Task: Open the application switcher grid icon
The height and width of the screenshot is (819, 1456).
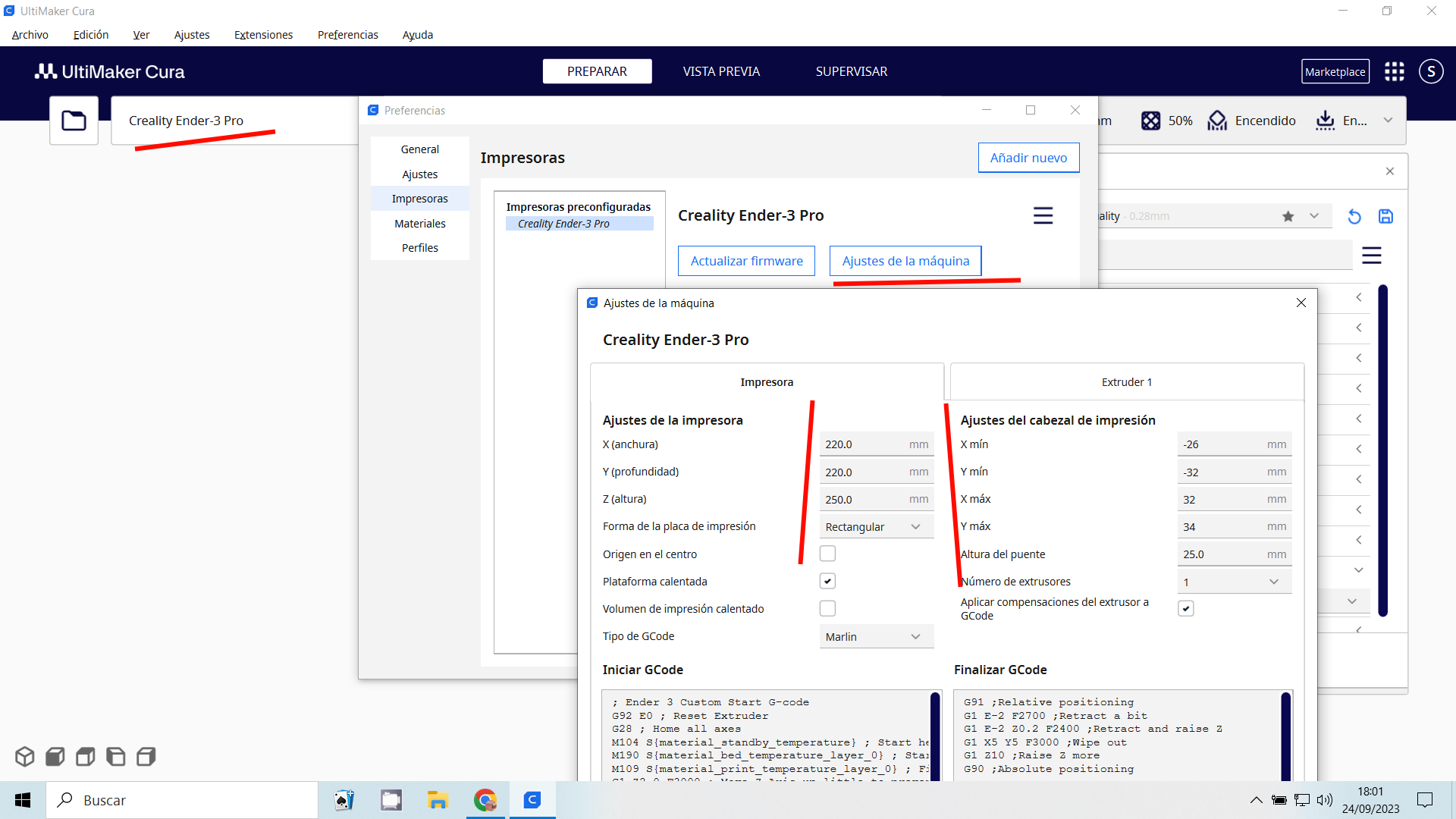Action: [1394, 71]
